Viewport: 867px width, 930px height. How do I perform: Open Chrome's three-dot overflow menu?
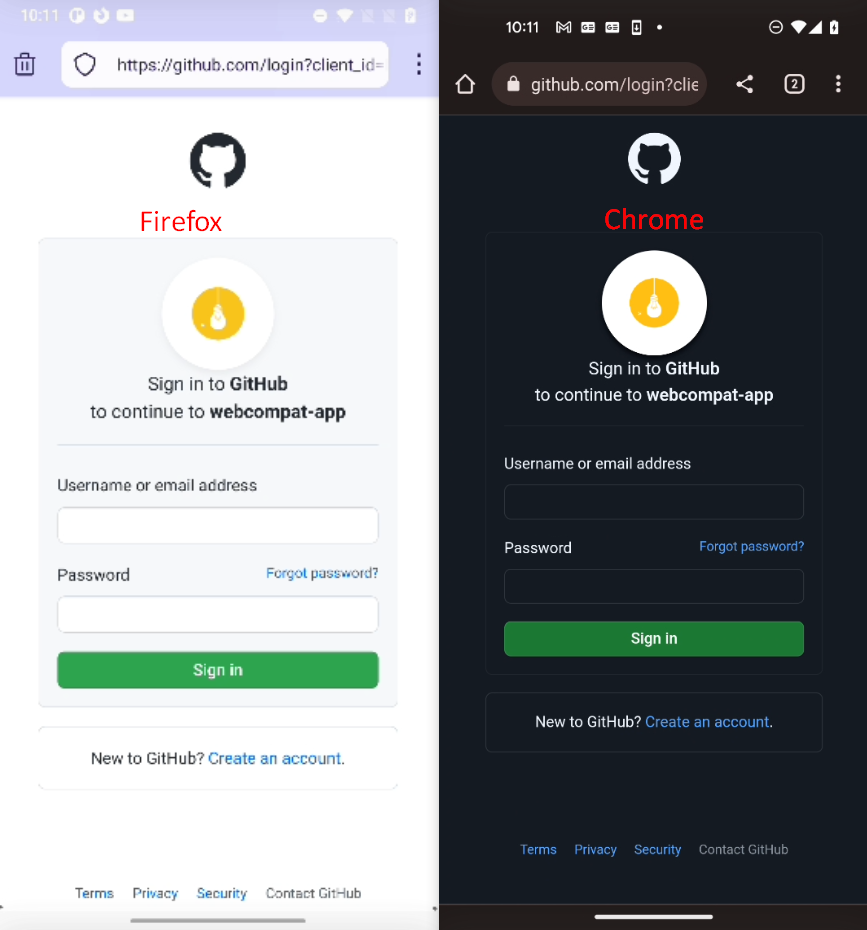coord(839,84)
